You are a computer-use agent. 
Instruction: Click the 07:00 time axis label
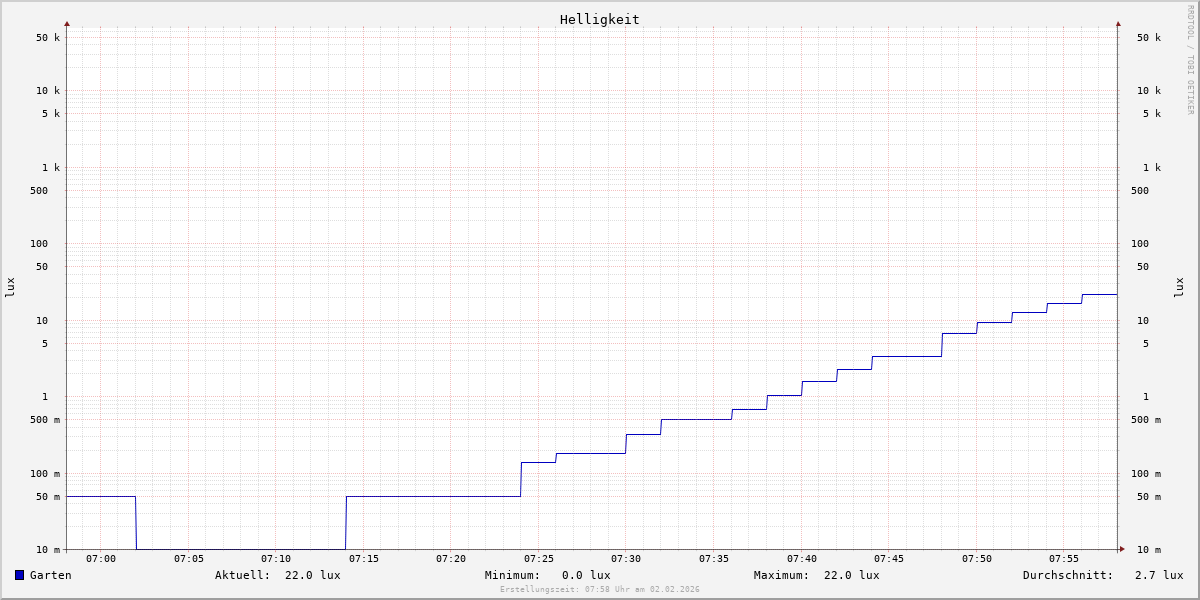pos(101,559)
